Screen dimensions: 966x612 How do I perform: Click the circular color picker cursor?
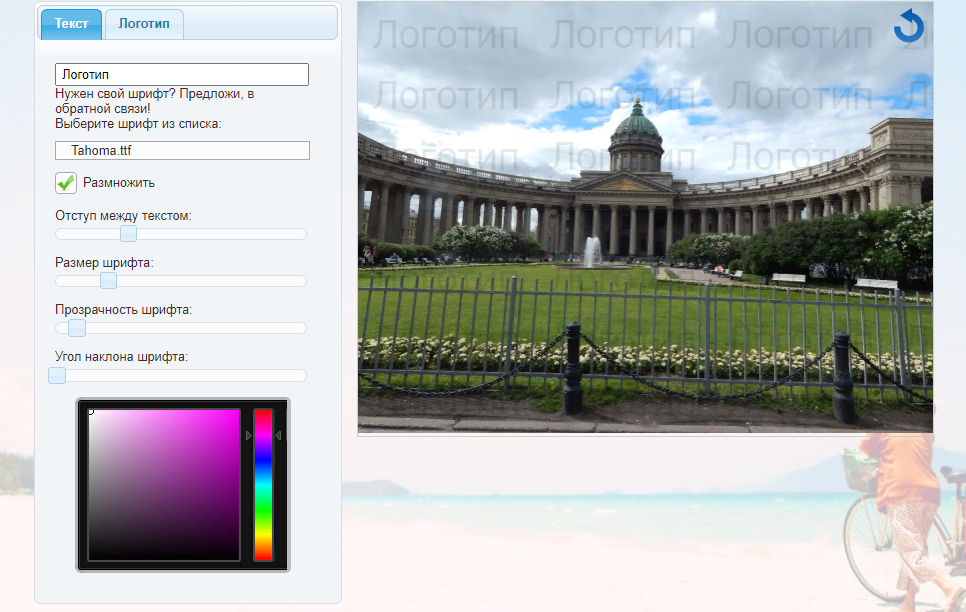pos(90,410)
